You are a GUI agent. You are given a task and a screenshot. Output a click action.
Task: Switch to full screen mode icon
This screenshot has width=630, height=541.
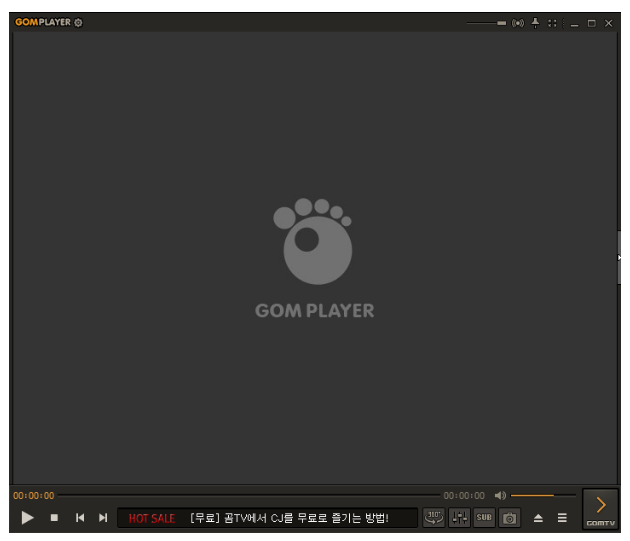point(552,23)
